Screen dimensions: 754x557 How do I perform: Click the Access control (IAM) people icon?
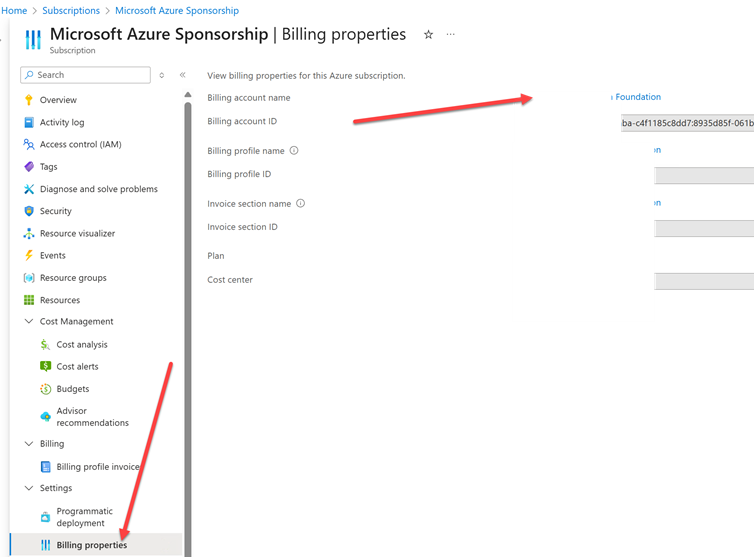[29, 144]
